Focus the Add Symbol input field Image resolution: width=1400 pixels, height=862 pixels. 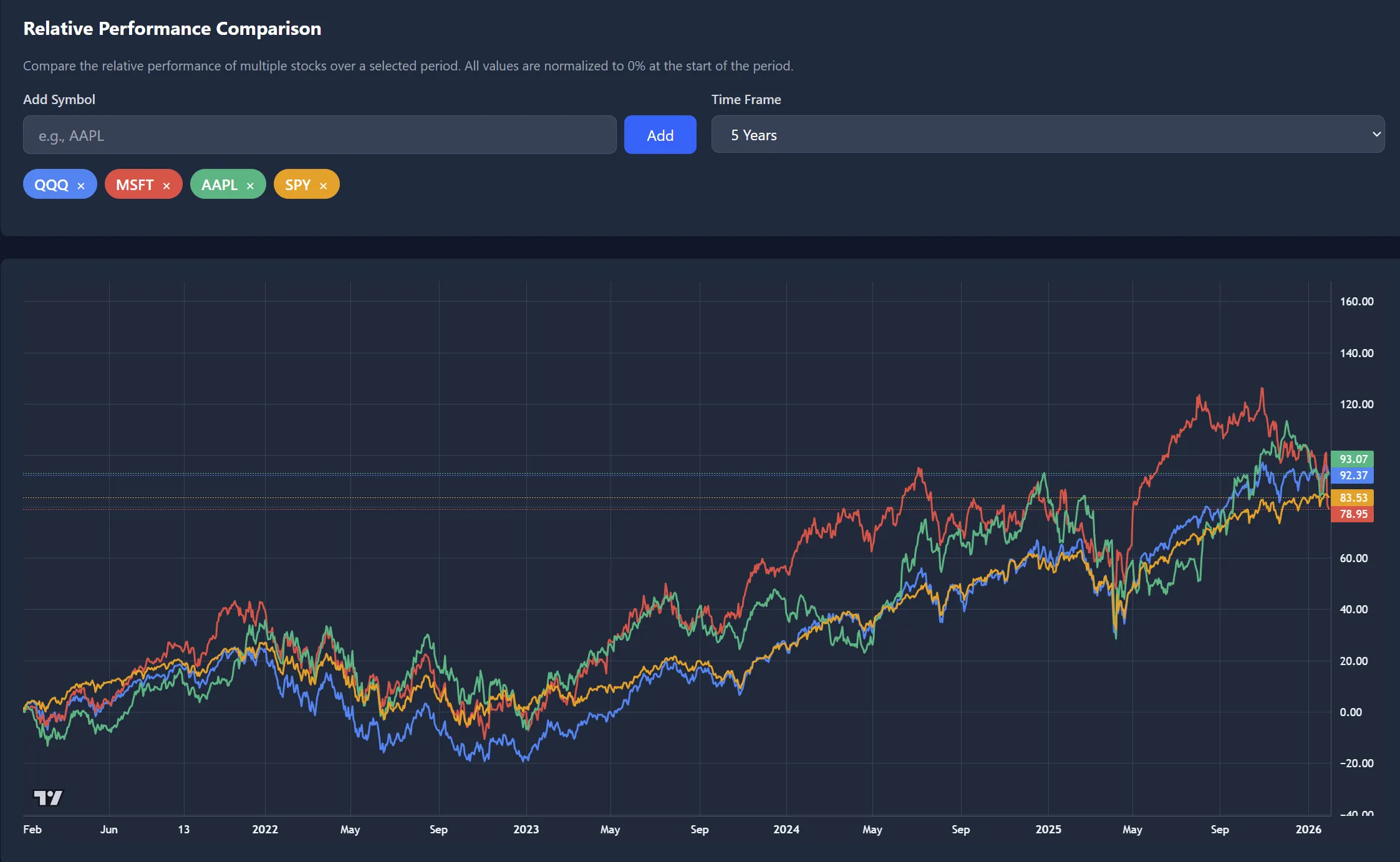click(319, 135)
